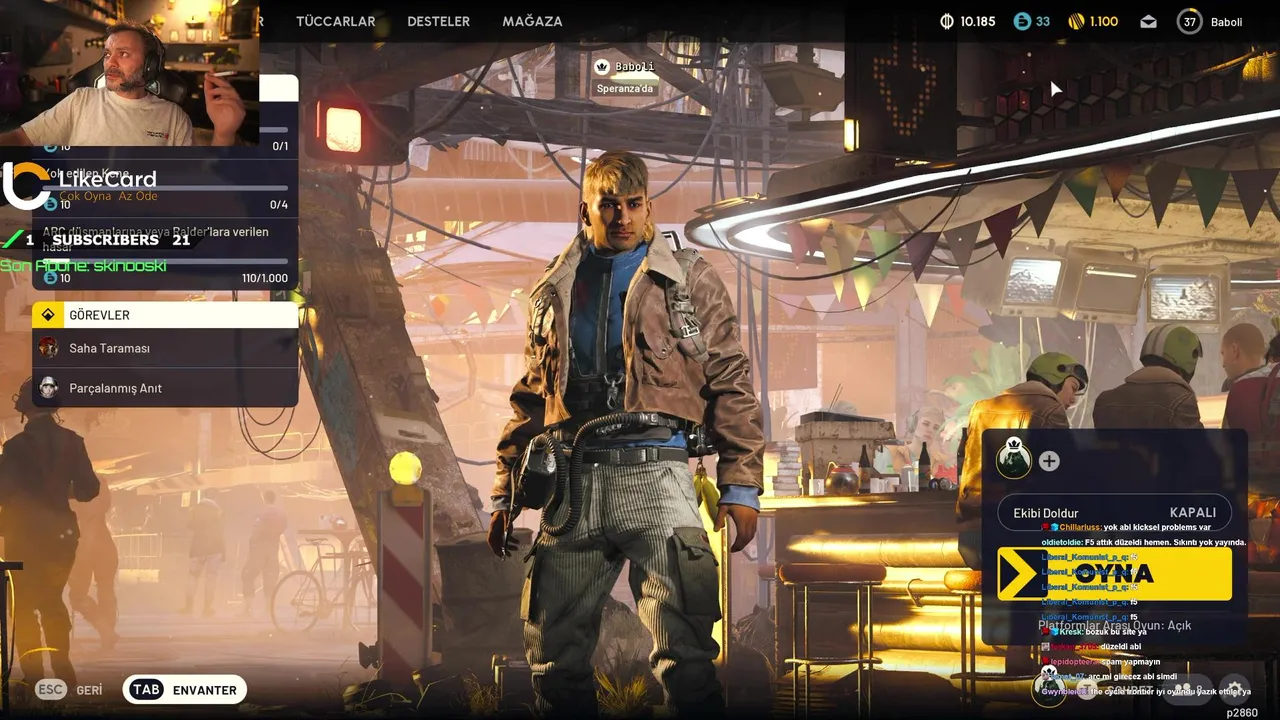Add a squad member with plus icon
Image resolution: width=1280 pixels, height=720 pixels.
[x=1049, y=461]
